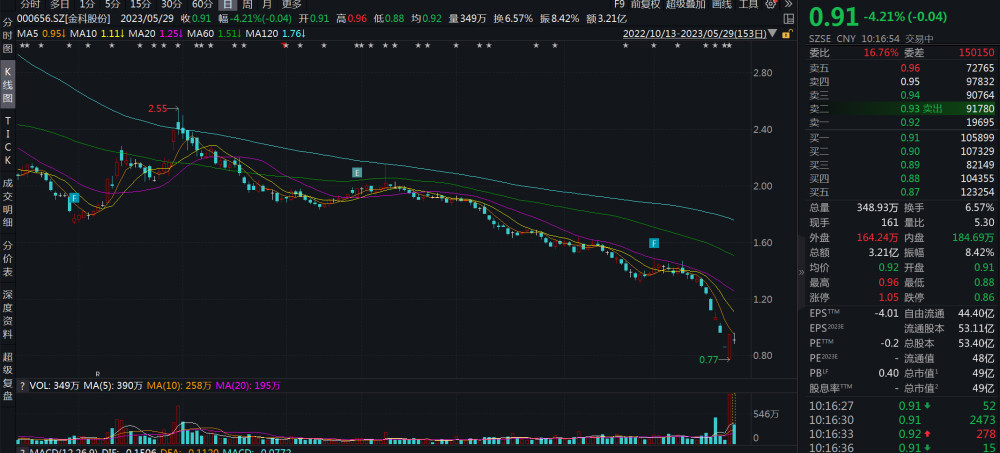The height and width of the screenshot is (453, 1000).
Task: Click the VOL indicator help question mark
Action: (x=22, y=385)
